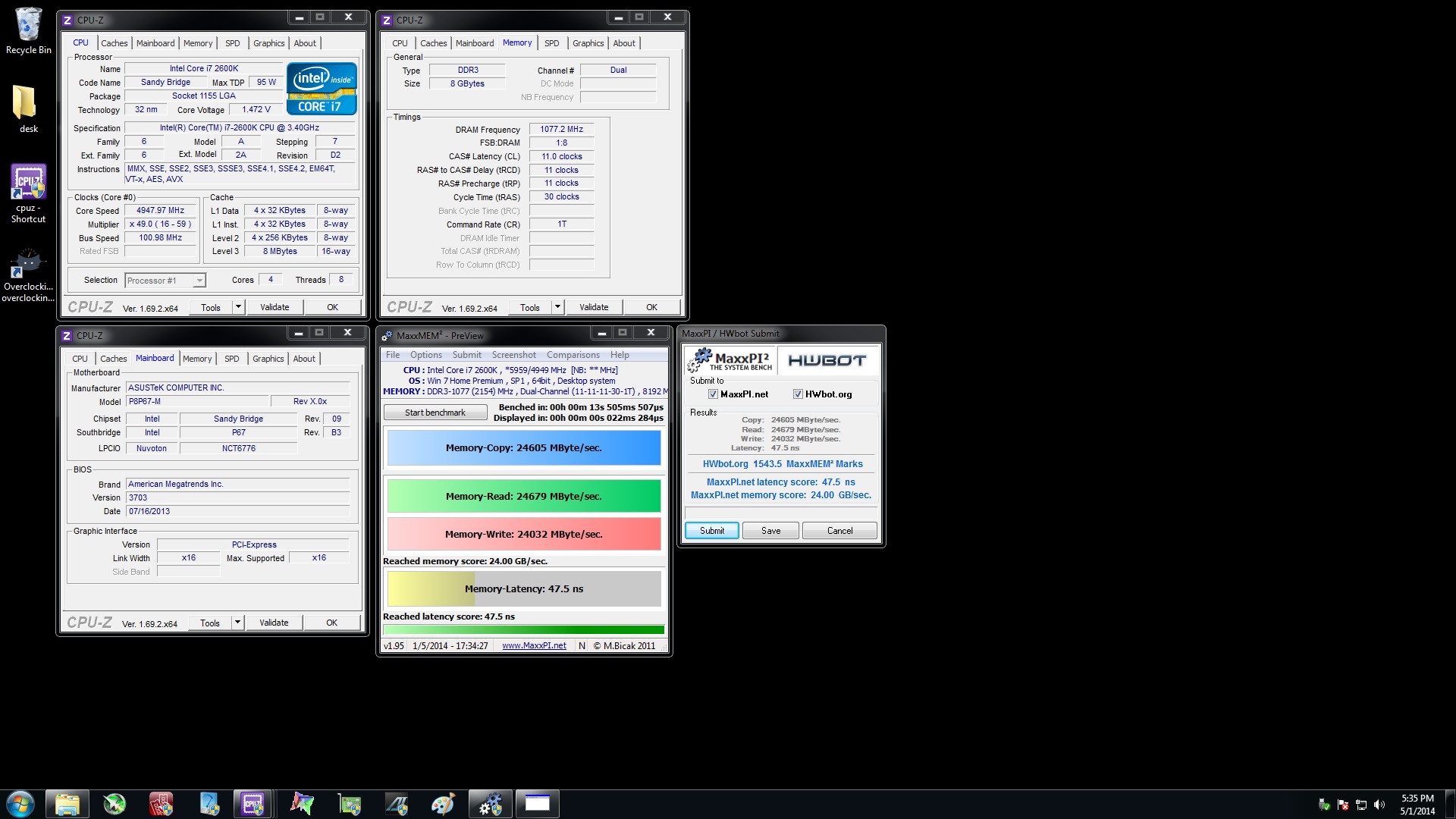Expand Tools dropdown arrow in Mainboard tab window

pyautogui.click(x=237, y=623)
